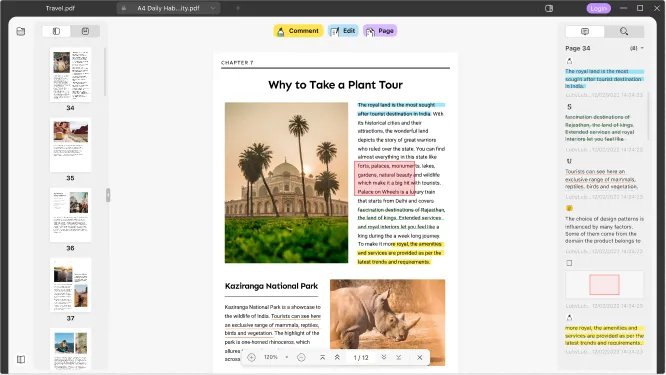
Task: Click the lock icon on A4 Daily tab
Action: click(124, 8)
